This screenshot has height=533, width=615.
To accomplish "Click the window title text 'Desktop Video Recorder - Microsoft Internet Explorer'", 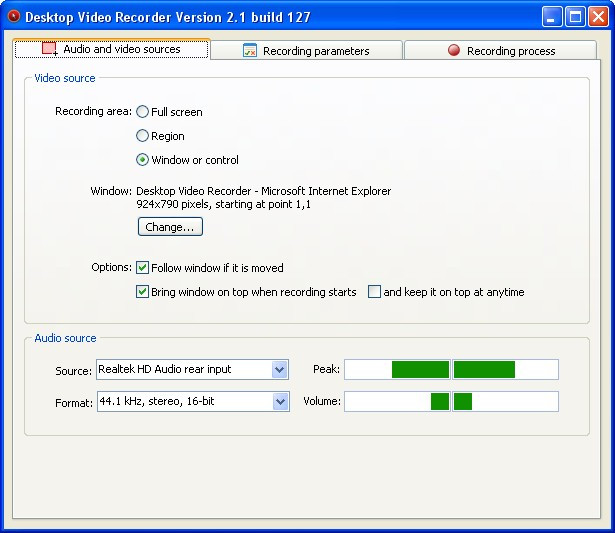I will tap(264, 191).
